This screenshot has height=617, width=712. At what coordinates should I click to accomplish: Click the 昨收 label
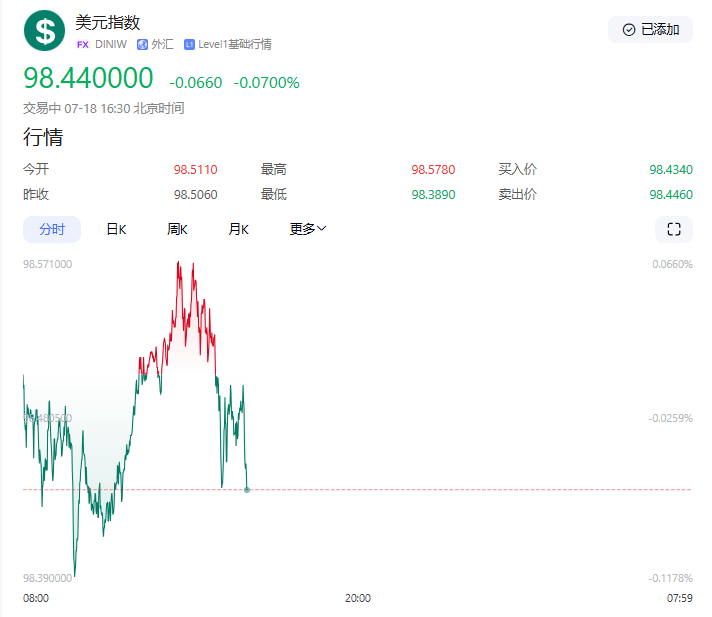pyautogui.click(x=36, y=194)
